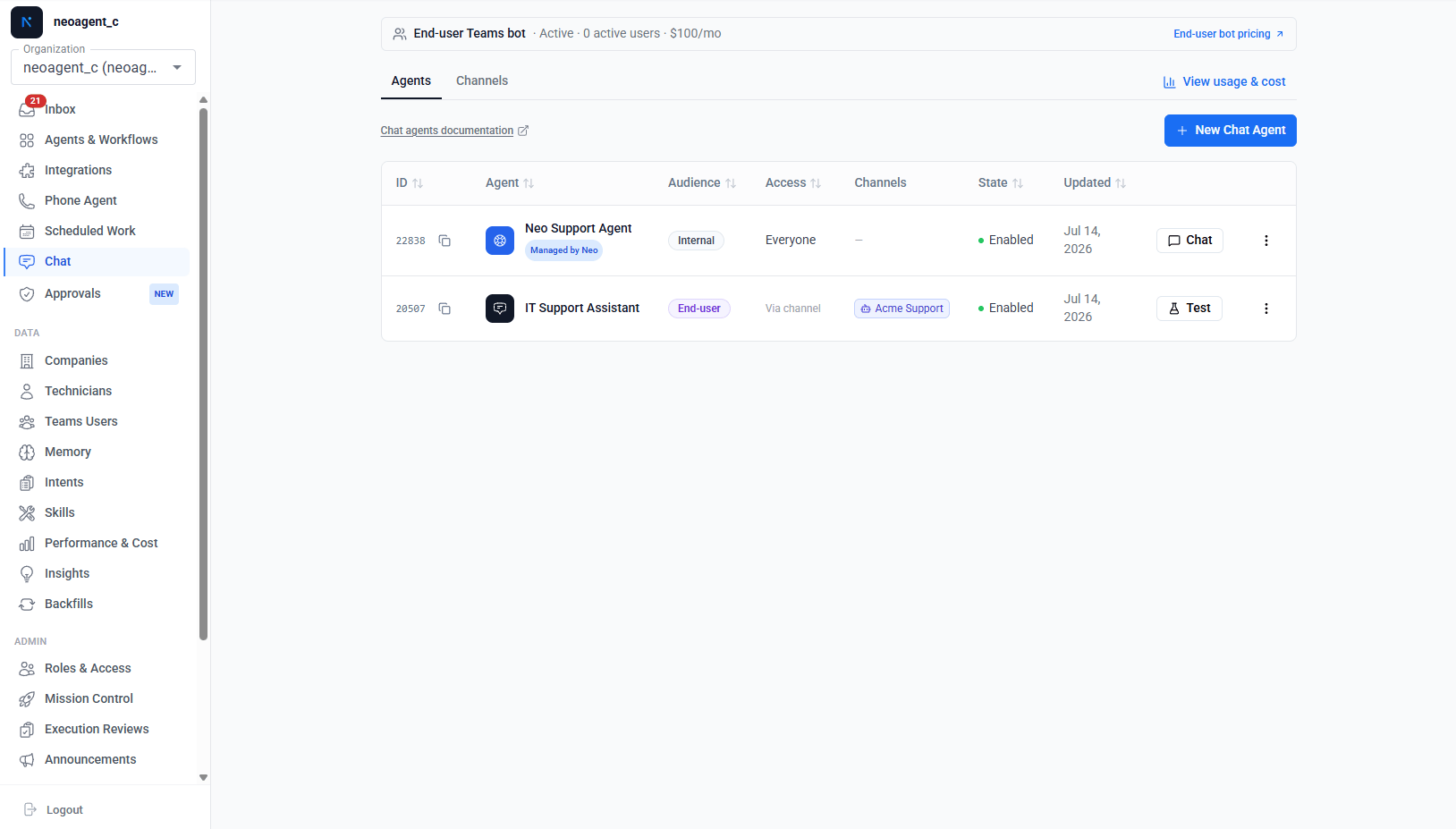Click the Managed by Neo badge
Screen dimensions: 1456x829
pos(564,250)
